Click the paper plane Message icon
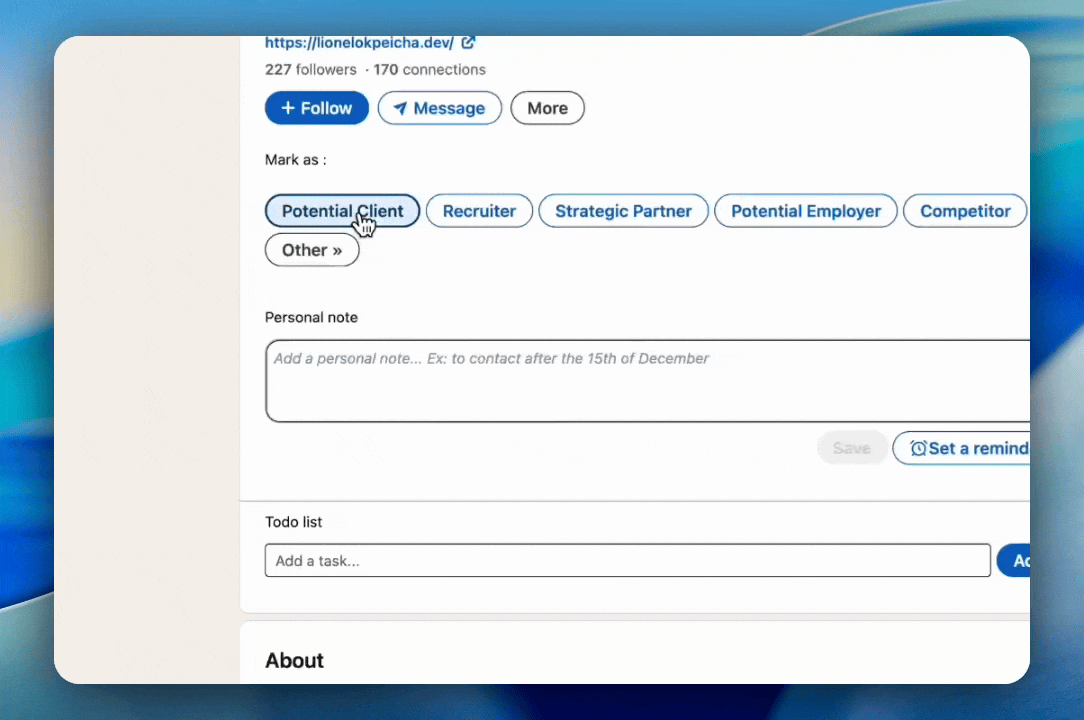This screenshot has height=720, width=1084. pos(400,109)
